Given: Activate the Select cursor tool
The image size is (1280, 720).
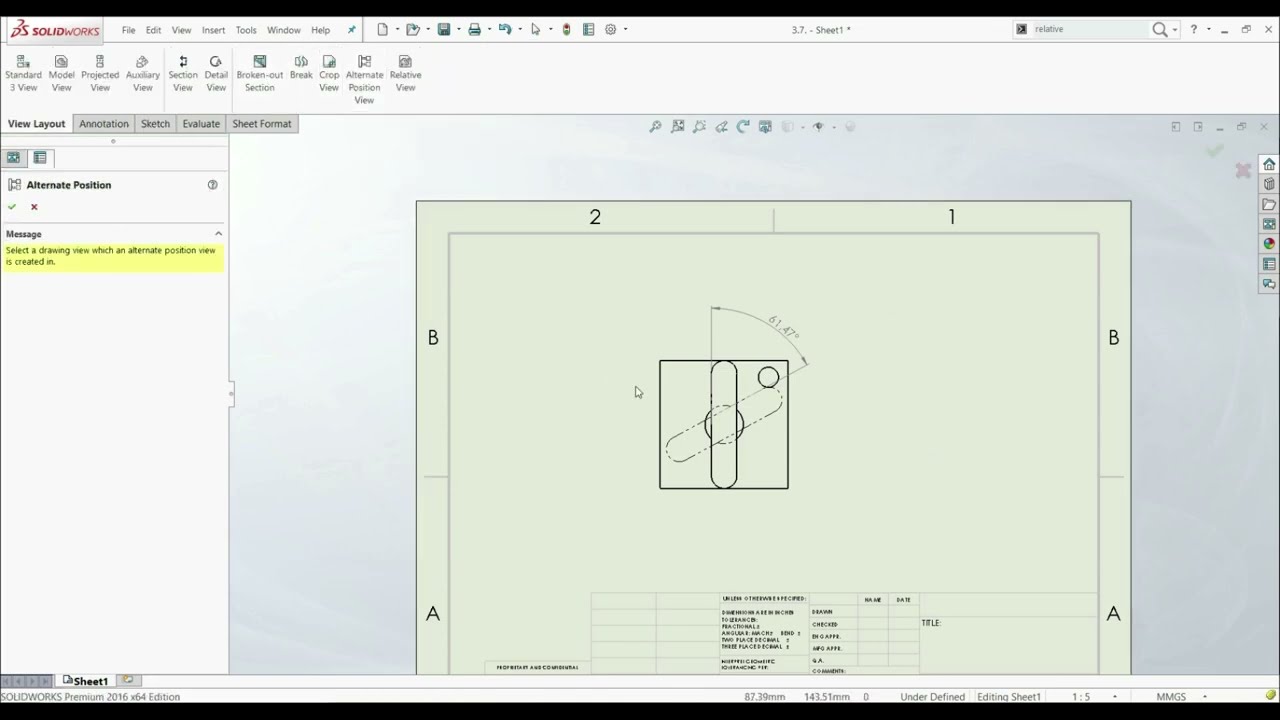Looking at the screenshot, I should [x=535, y=29].
